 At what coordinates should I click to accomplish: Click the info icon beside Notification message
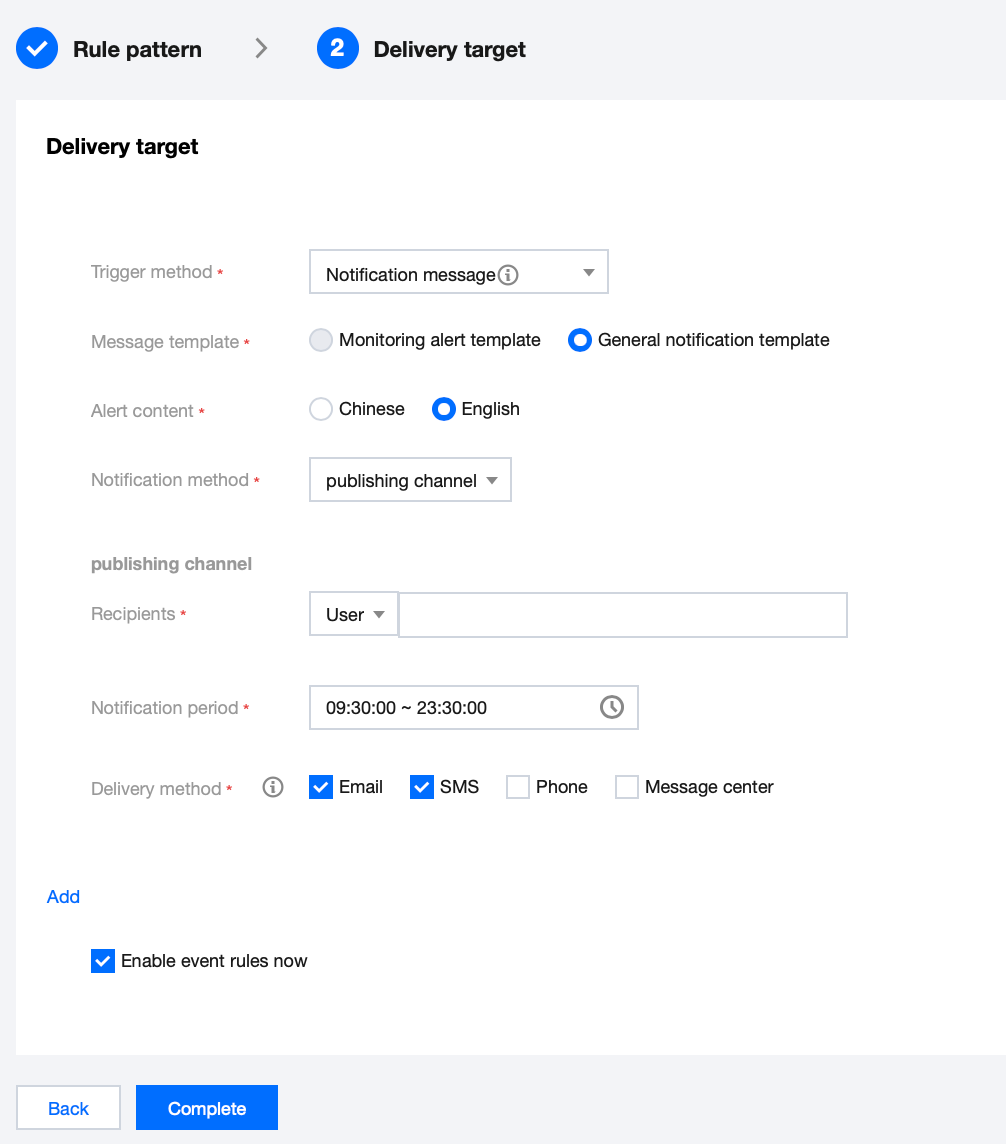coord(508,275)
